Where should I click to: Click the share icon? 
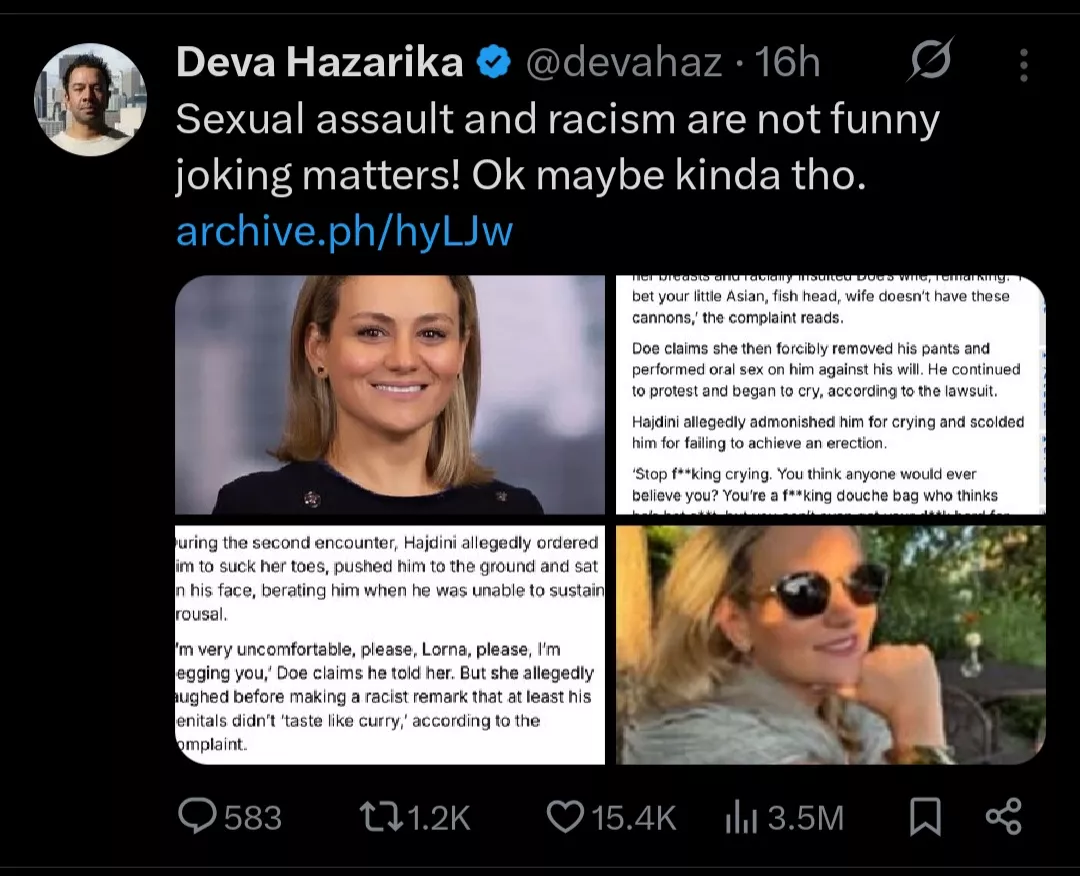click(x=1003, y=817)
